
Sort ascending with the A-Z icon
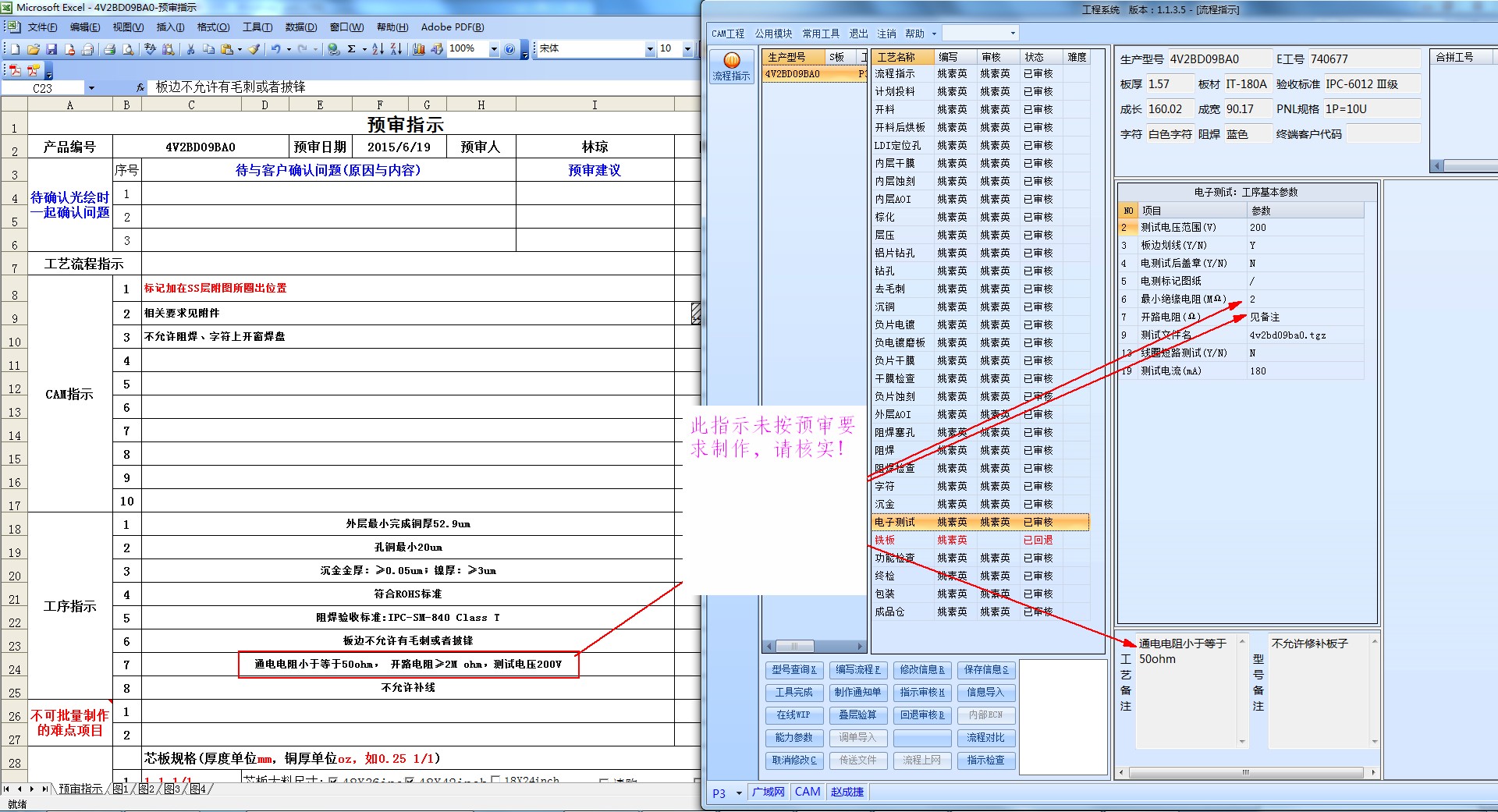pyautogui.click(x=378, y=49)
